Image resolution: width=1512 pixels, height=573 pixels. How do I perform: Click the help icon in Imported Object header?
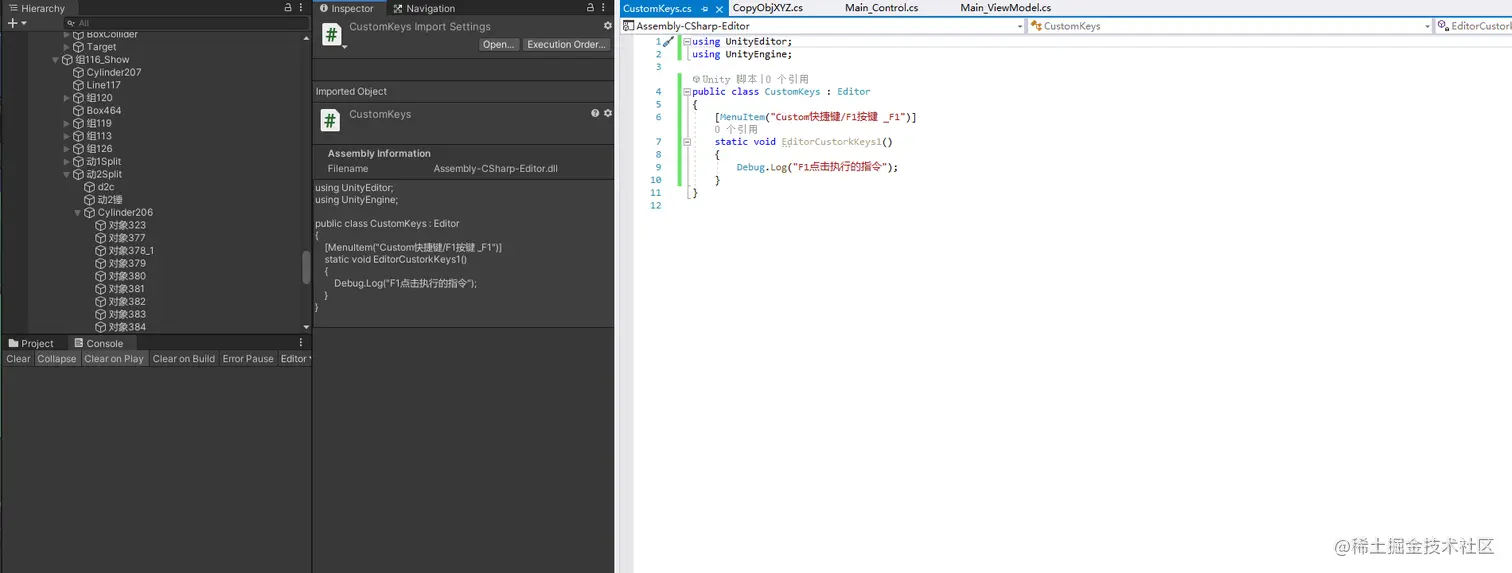click(595, 114)
